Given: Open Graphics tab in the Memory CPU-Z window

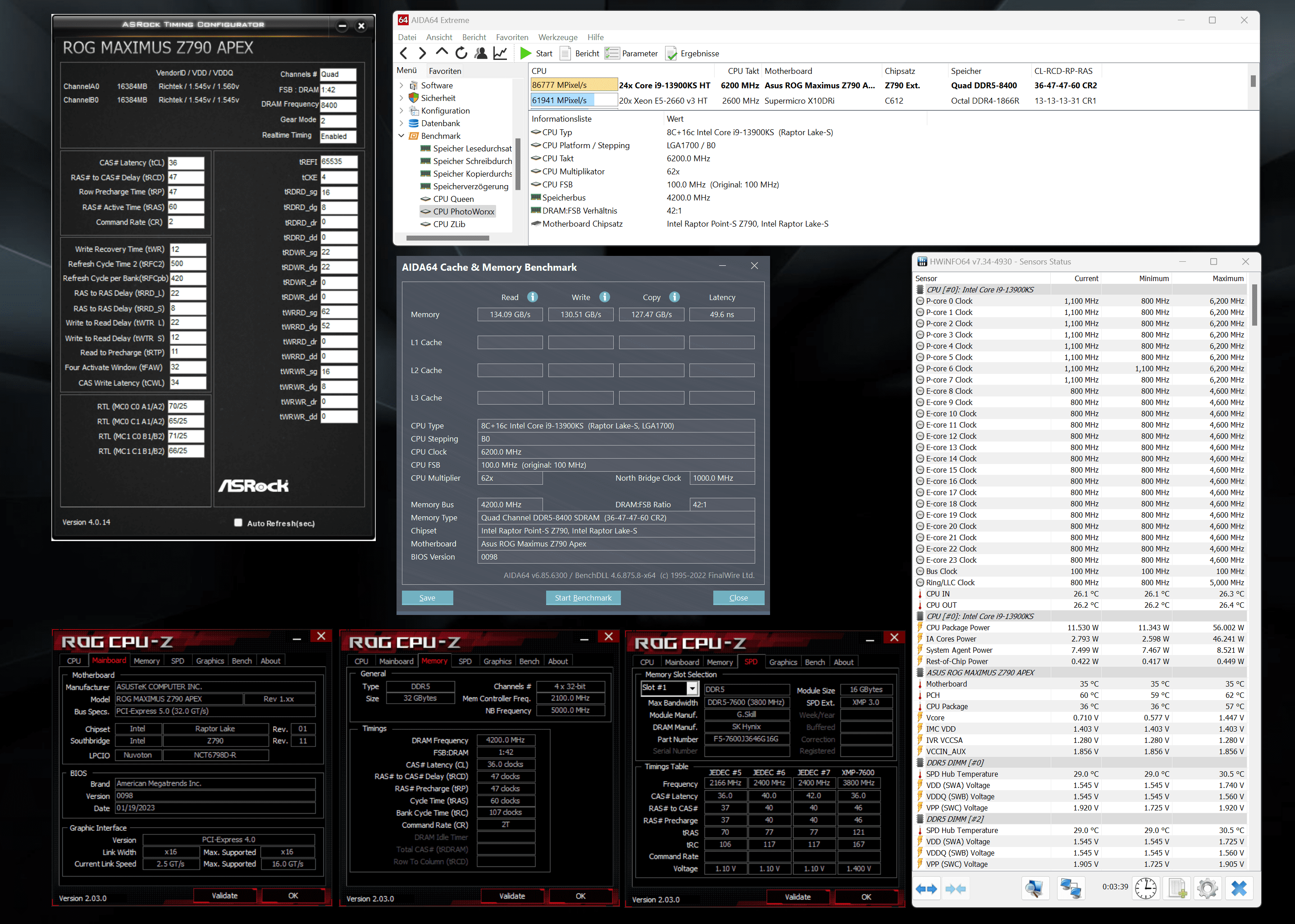Looking at the screenshot, I should pyautogui.click(x=497, y=662).
